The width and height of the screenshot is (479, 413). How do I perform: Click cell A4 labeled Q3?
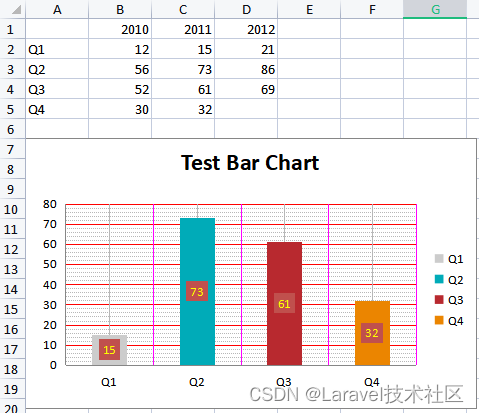tap(57, 89)
